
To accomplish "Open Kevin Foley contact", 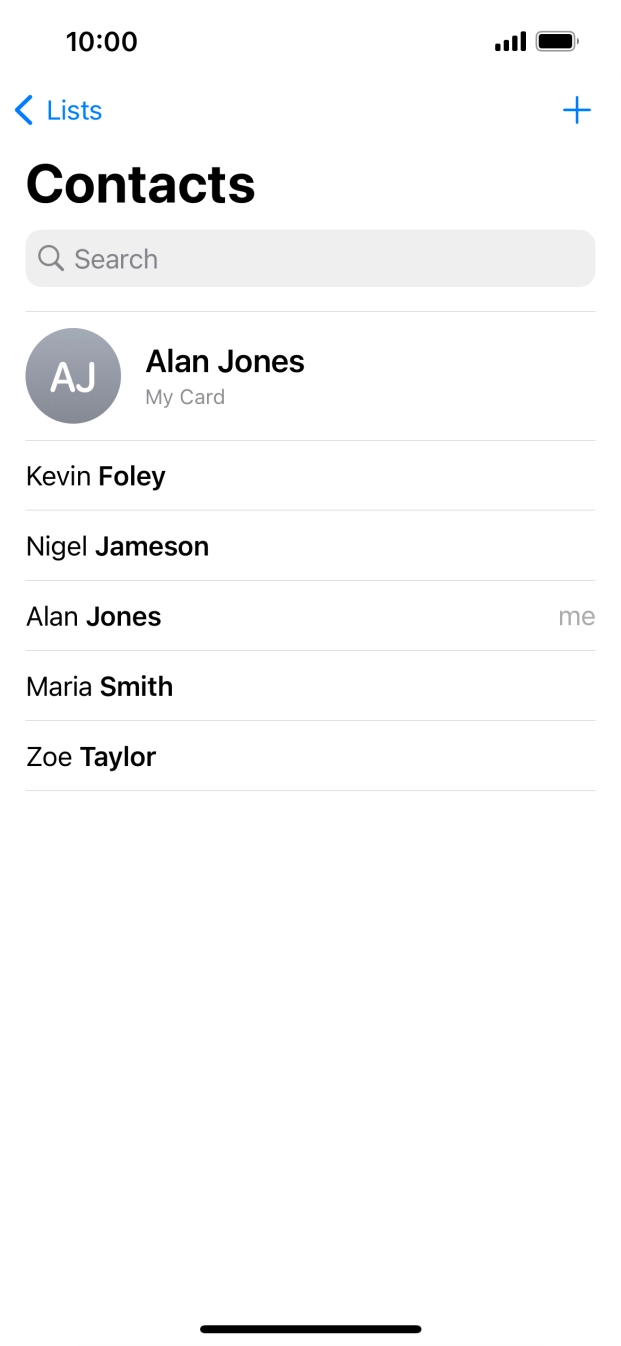I will 96,476.
